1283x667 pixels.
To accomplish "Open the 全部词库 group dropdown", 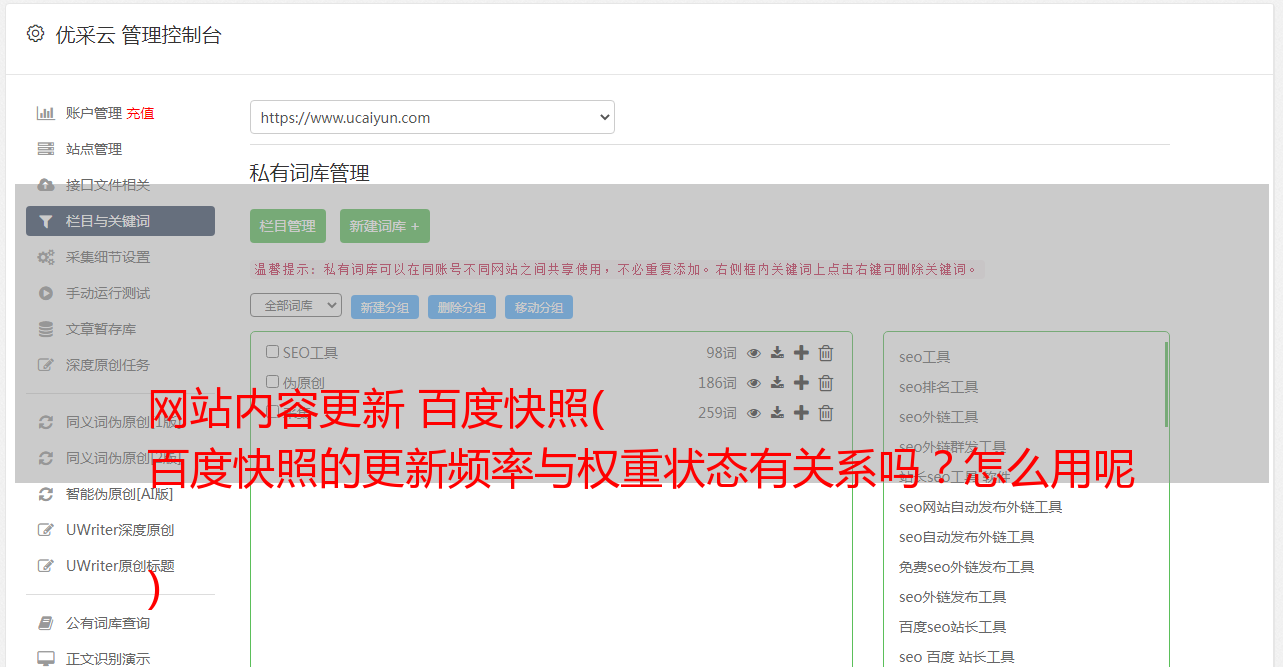I will pos(296,306).
